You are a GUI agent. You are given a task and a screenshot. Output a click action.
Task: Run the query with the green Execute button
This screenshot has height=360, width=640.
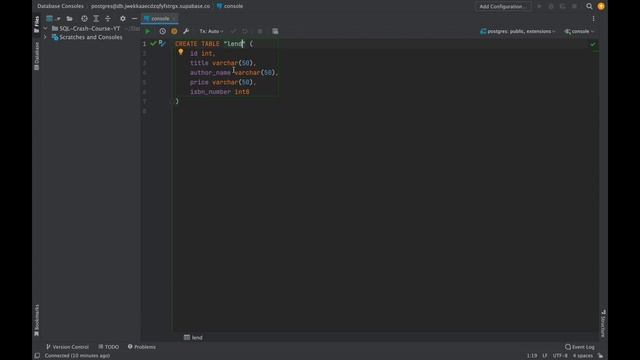point(148,31)
